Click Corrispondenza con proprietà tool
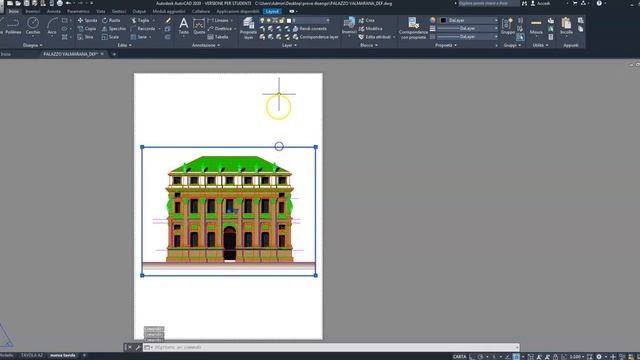This screenshot has height=360, width=640. [413, 28]
